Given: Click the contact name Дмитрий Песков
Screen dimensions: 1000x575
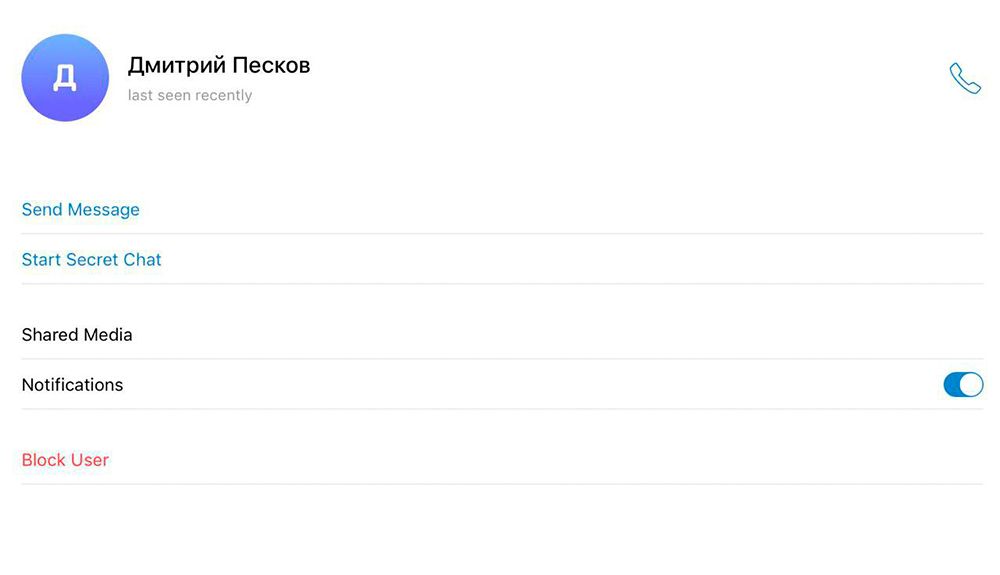Looking at the screenshot, I should [219, 66].
